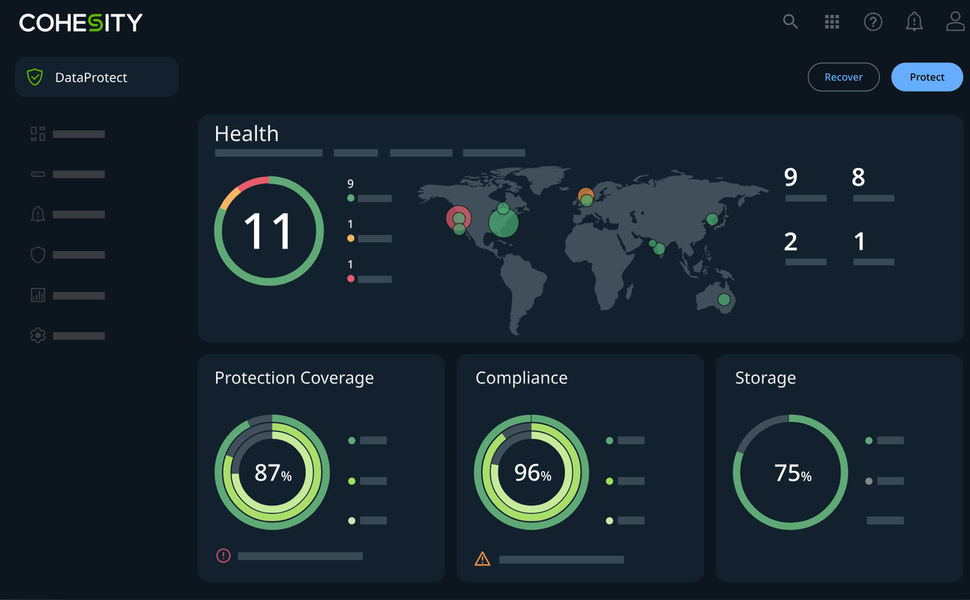Open the sidebar settings gear icon

38,335
